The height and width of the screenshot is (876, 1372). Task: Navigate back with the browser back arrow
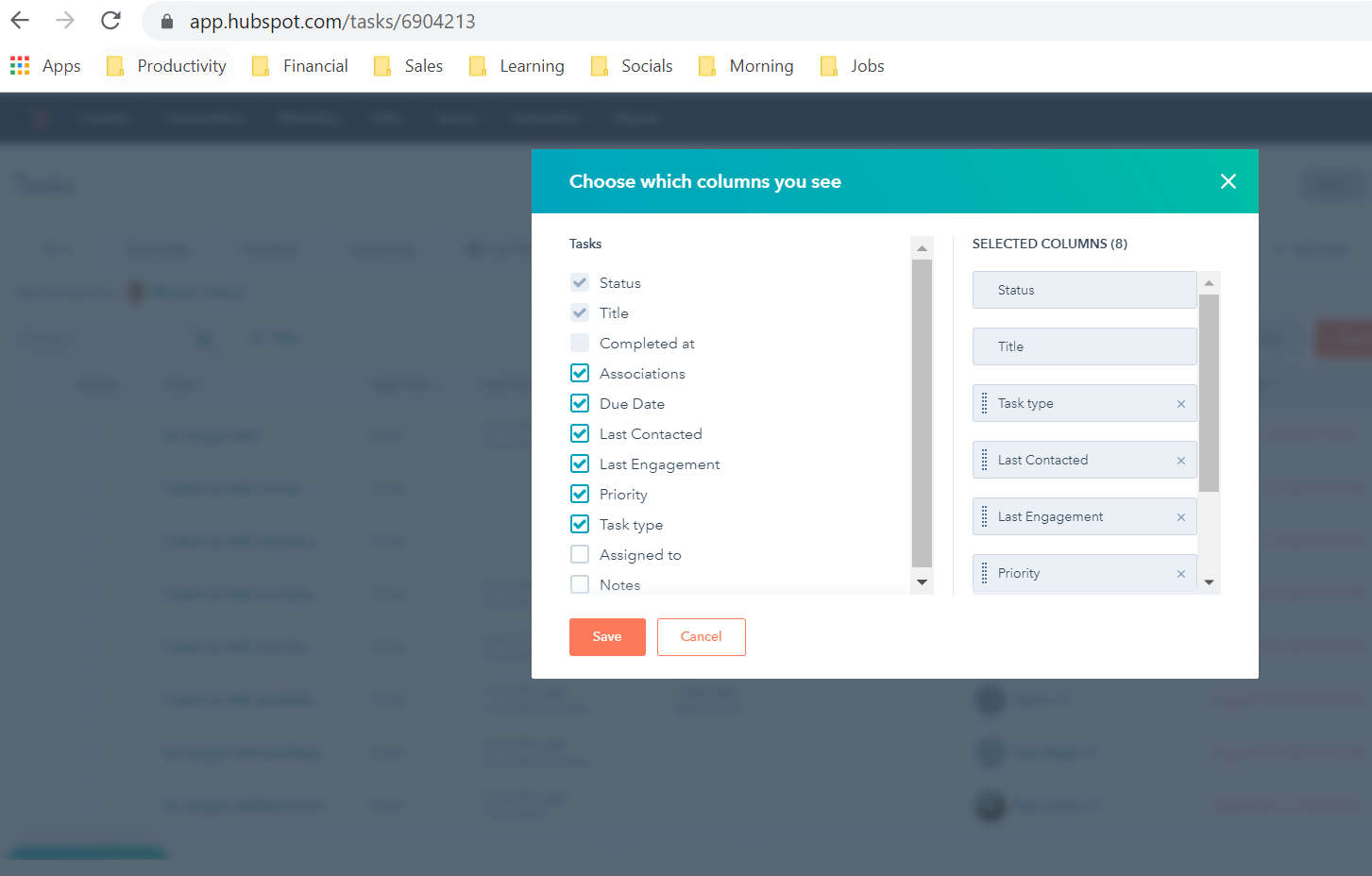pos(19,20)
